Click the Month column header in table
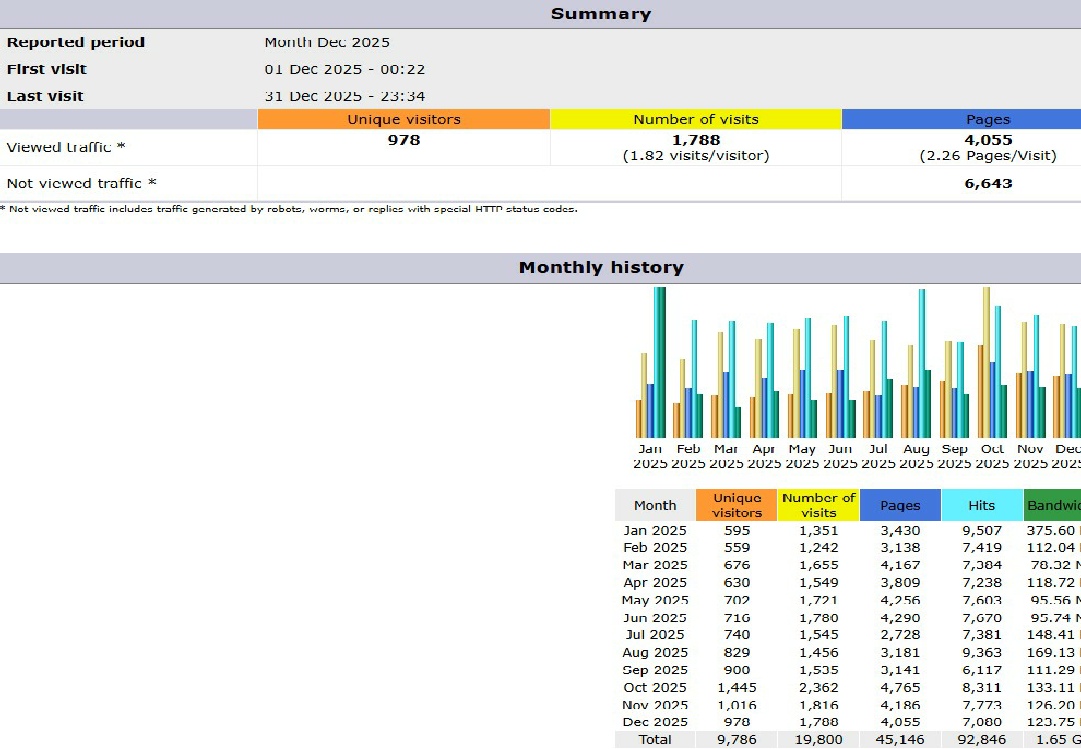Viewport: 1081px width, 749px height. 655,505
